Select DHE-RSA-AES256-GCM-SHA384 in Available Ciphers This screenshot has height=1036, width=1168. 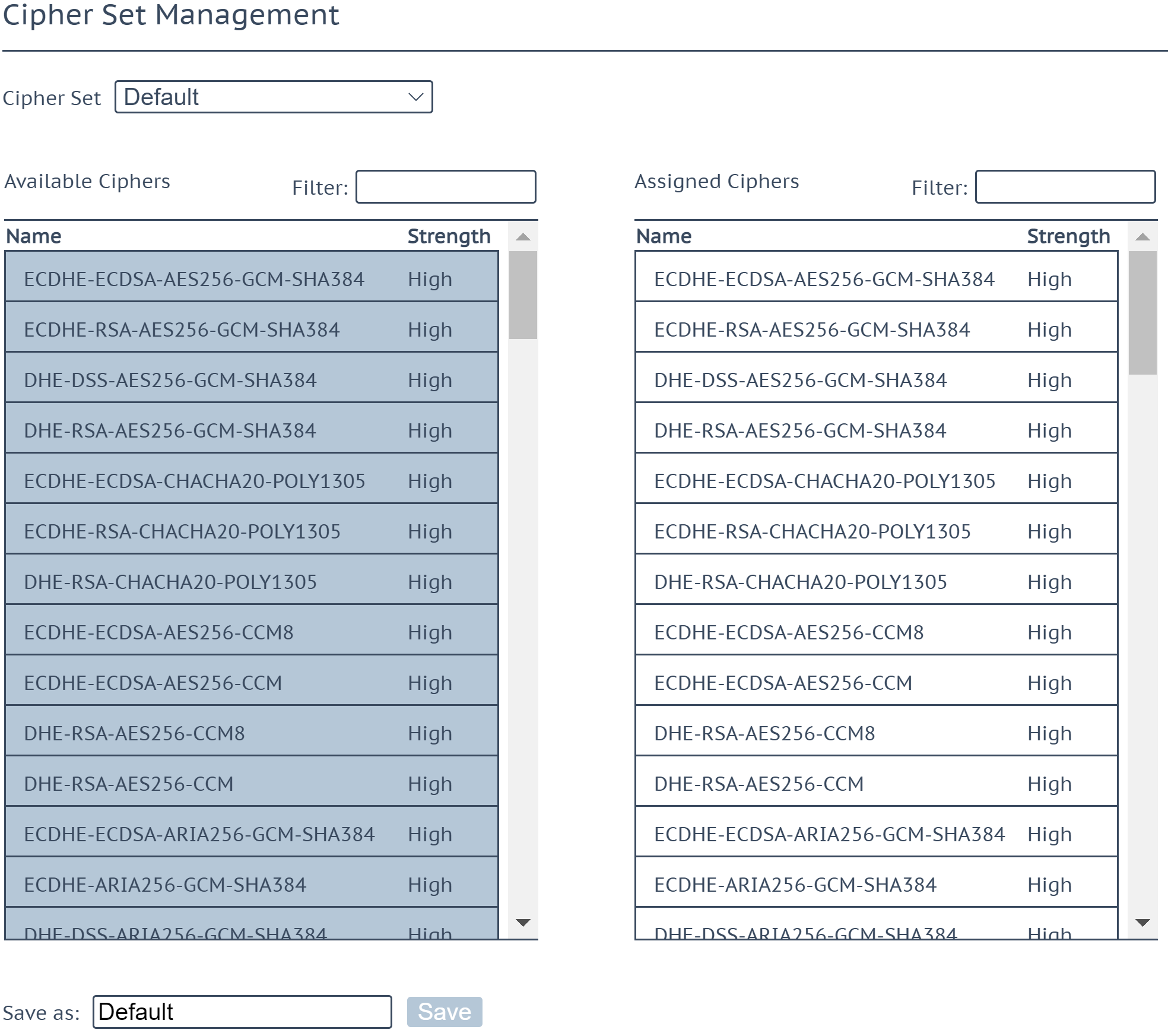[x=252, y=428]
